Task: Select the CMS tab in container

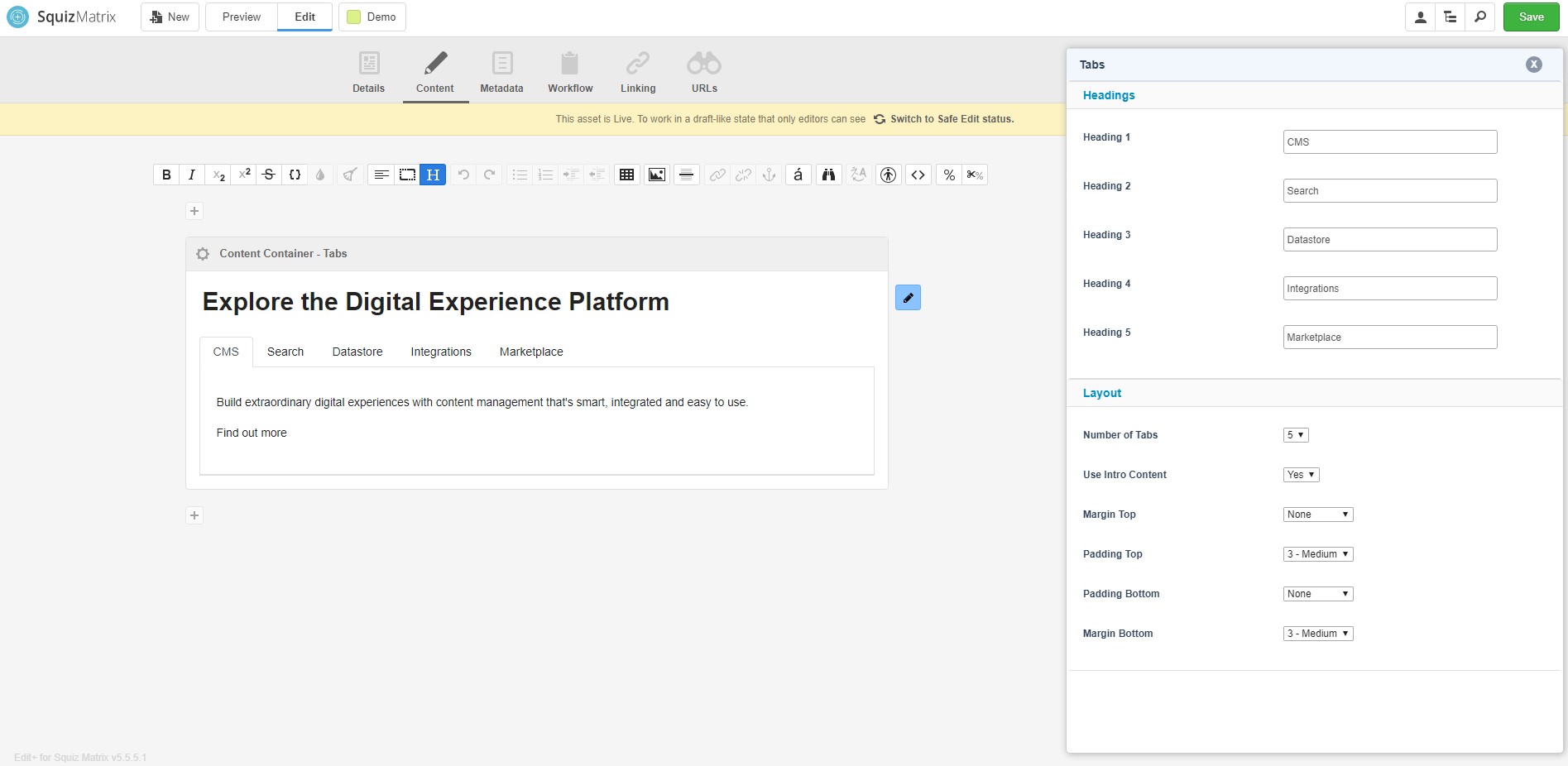Action: pos(226,352)
